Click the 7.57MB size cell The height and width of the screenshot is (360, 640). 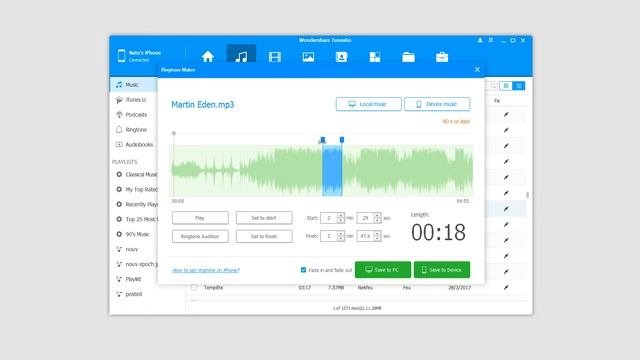[x=336, y=288]
